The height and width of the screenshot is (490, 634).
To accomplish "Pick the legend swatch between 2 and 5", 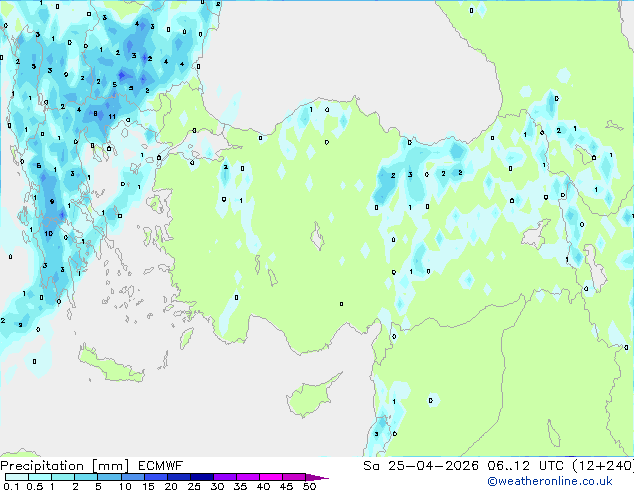I will pos(86,477).
